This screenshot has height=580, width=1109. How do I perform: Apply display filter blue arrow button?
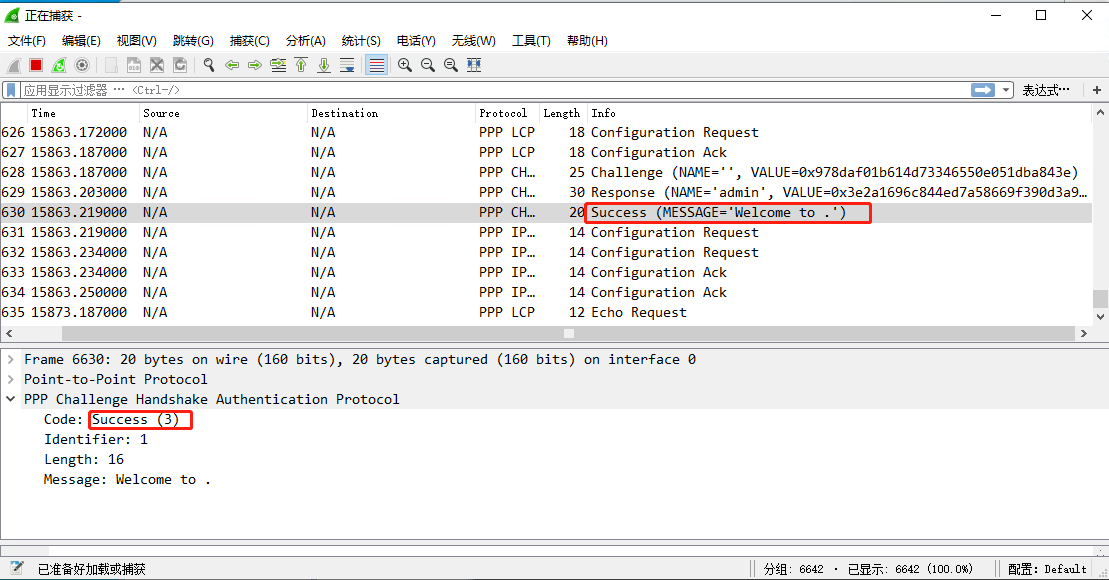pos(982,90)
